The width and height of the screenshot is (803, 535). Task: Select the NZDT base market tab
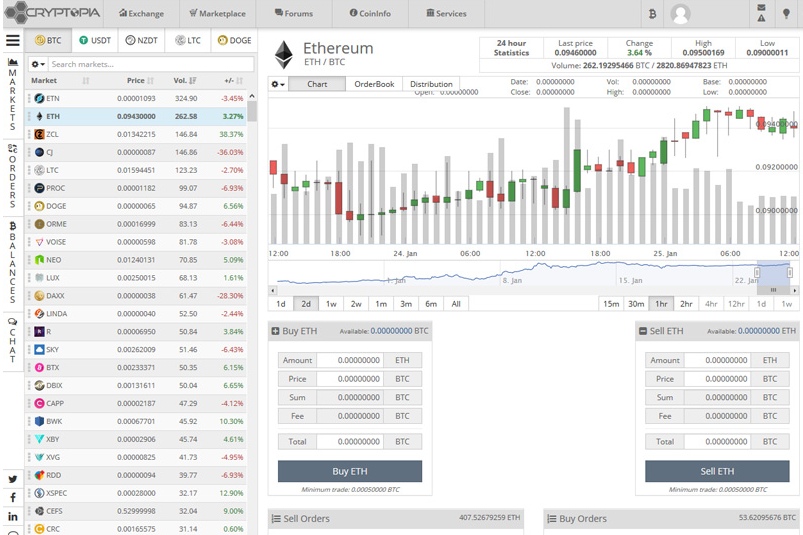coord(141,40)
